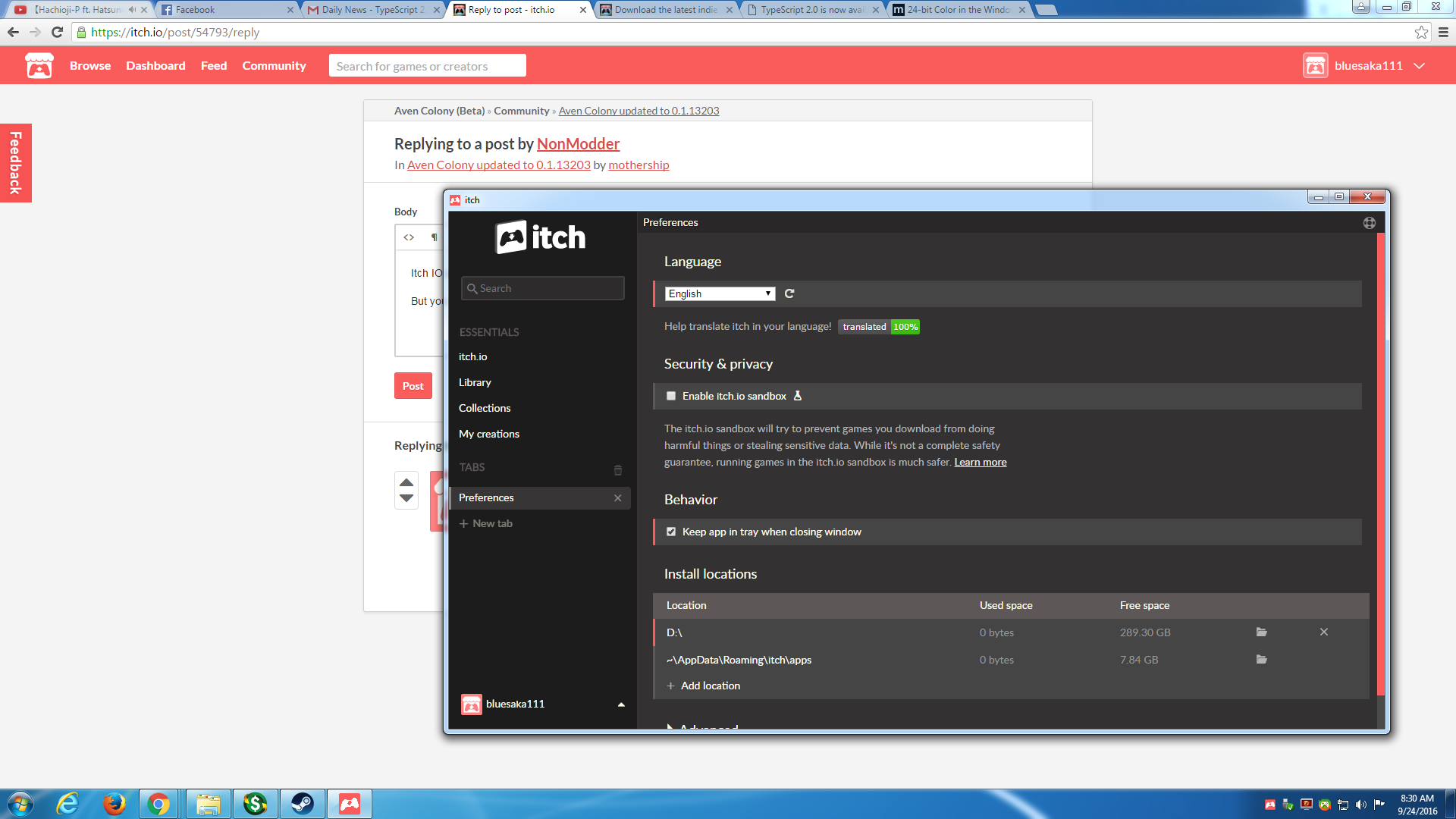1456x819 pixels.
Task: Click the Windows Start button
Action: pos(20,804)
